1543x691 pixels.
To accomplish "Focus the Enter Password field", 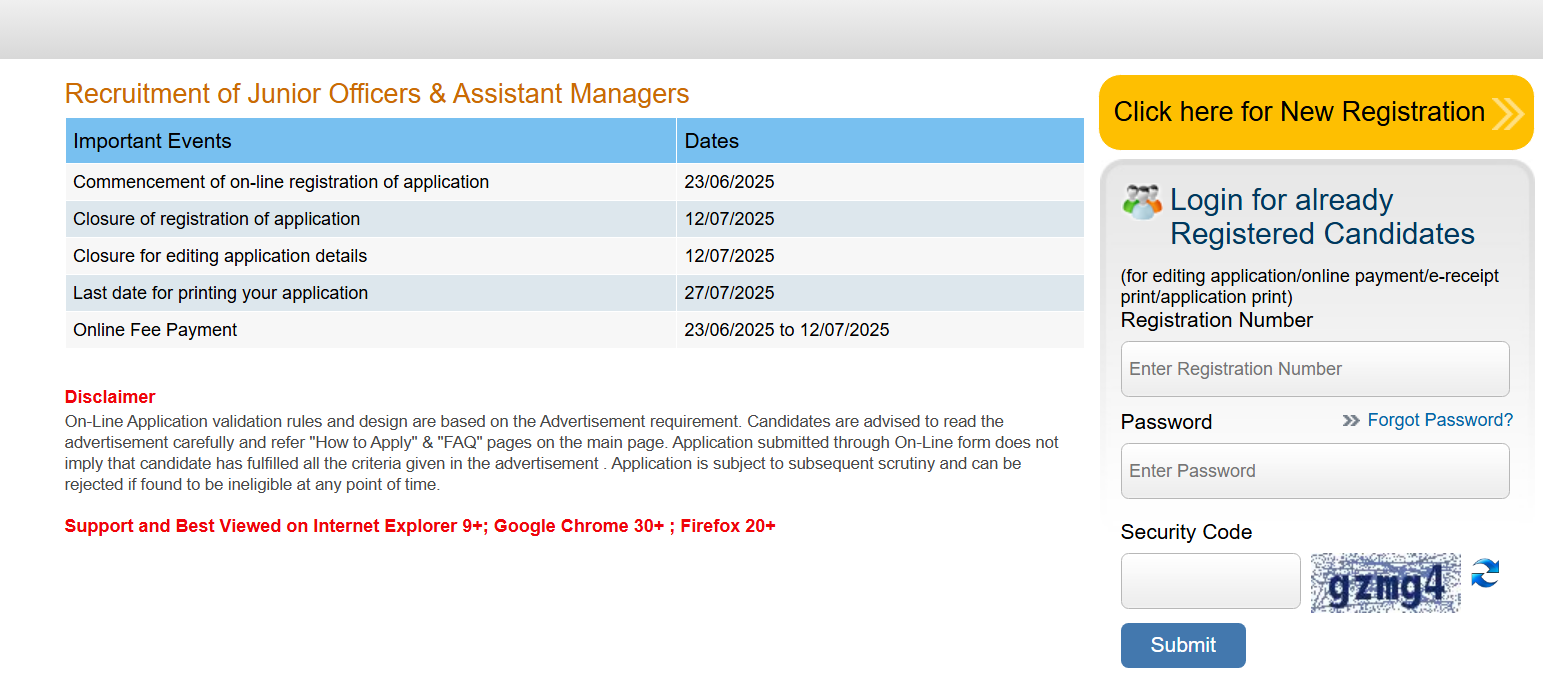I will point(1314,471).
